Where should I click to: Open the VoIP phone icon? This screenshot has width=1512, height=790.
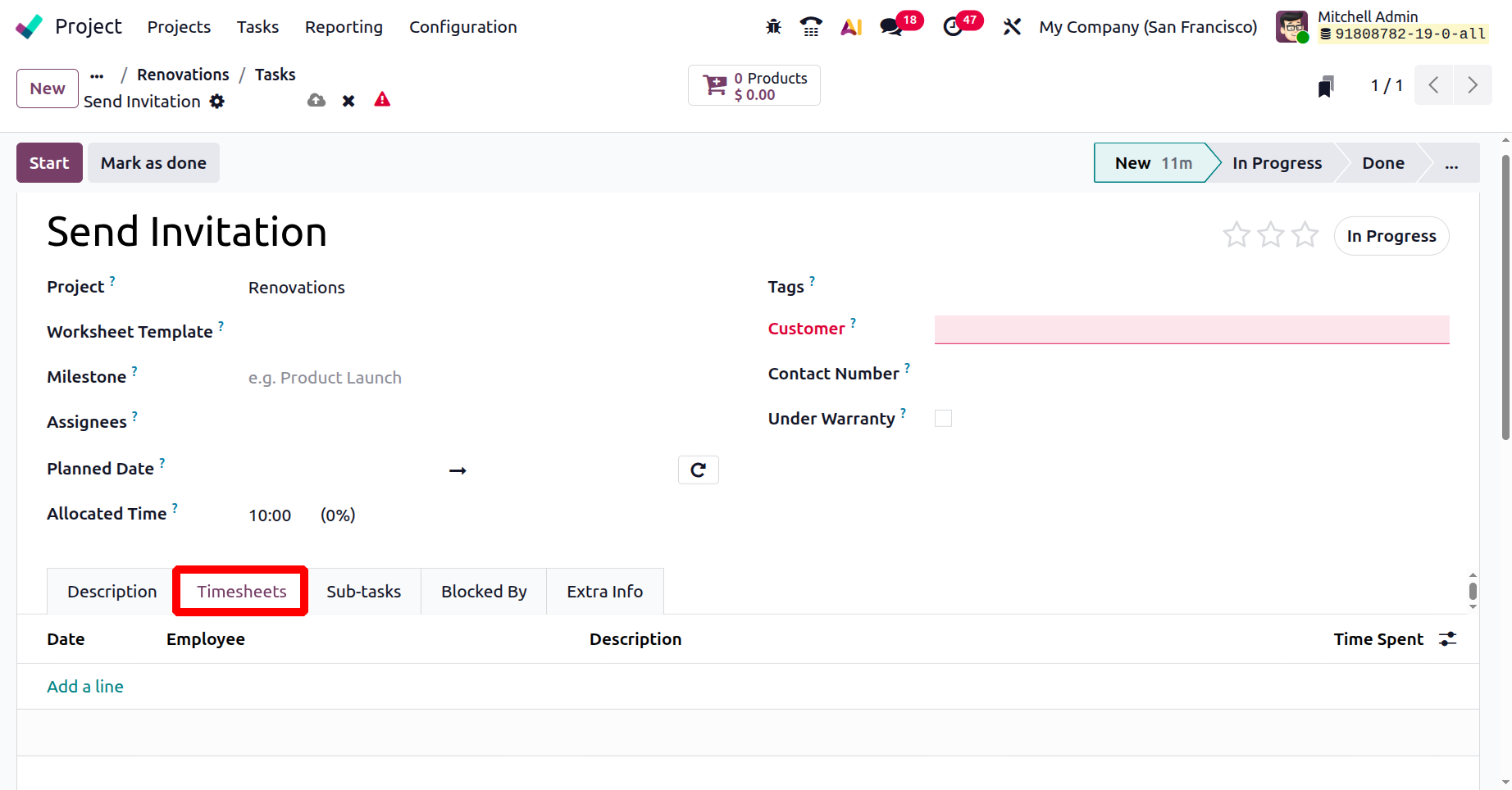pyautogui.click(x=811, y=27)
